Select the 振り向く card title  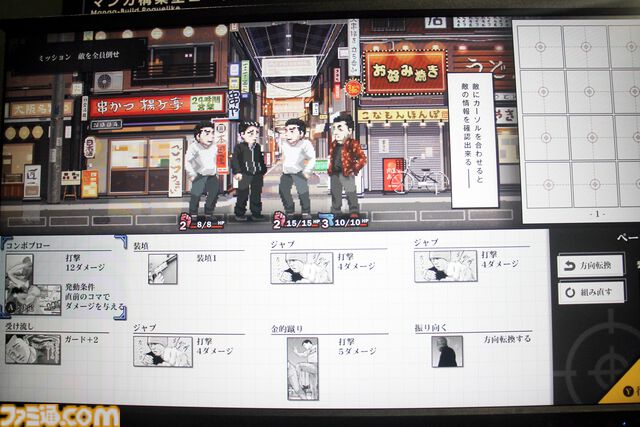[431, 327]
